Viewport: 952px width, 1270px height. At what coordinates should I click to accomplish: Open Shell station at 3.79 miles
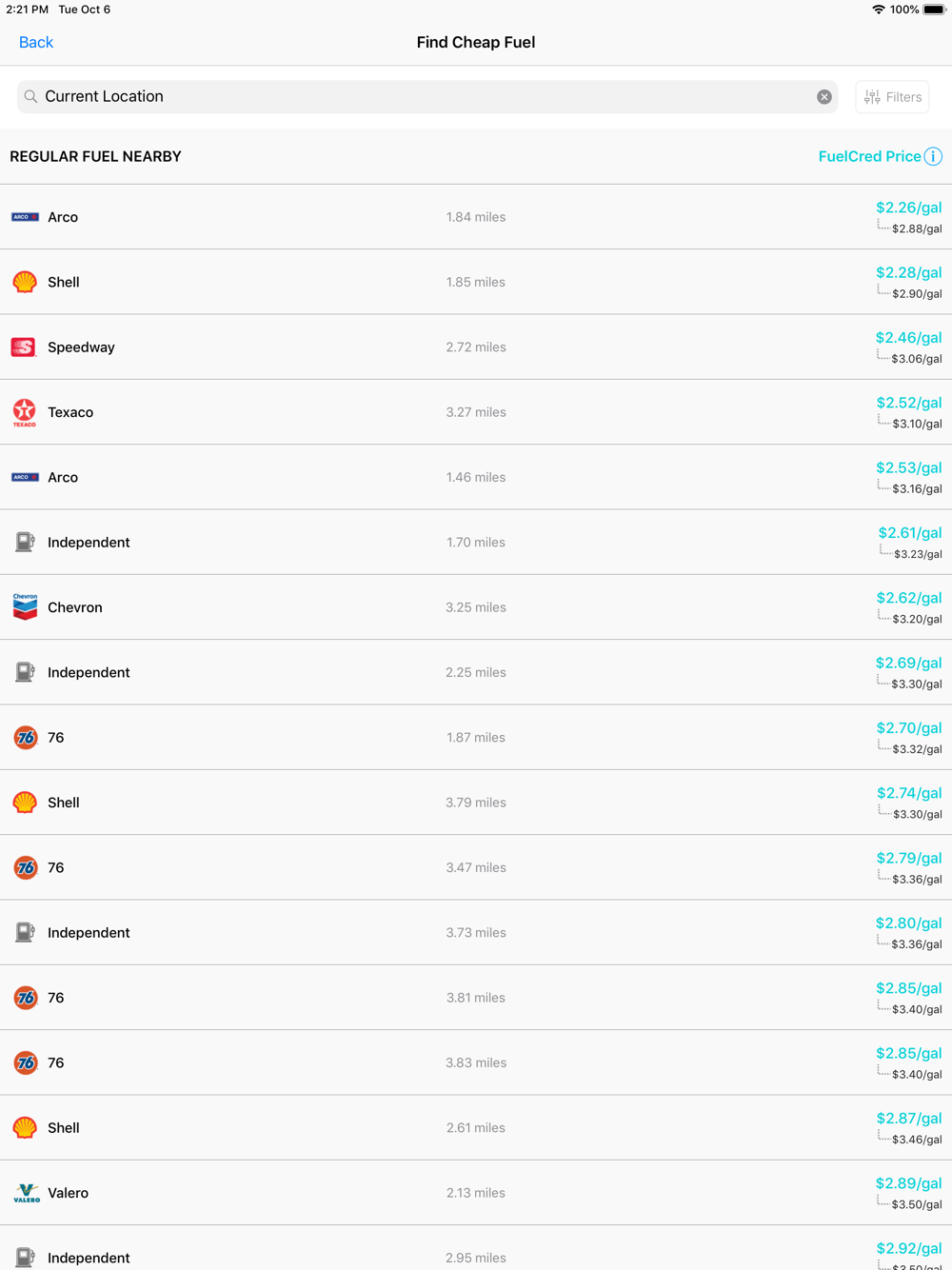(x=476, y=803)
